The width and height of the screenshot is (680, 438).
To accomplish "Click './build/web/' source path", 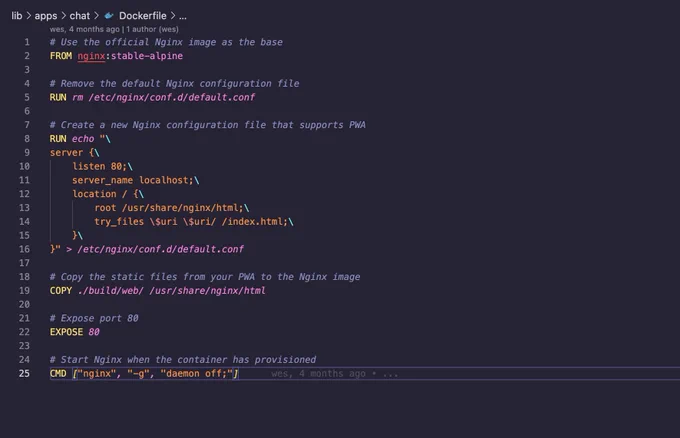I will [x=111, y=291].
